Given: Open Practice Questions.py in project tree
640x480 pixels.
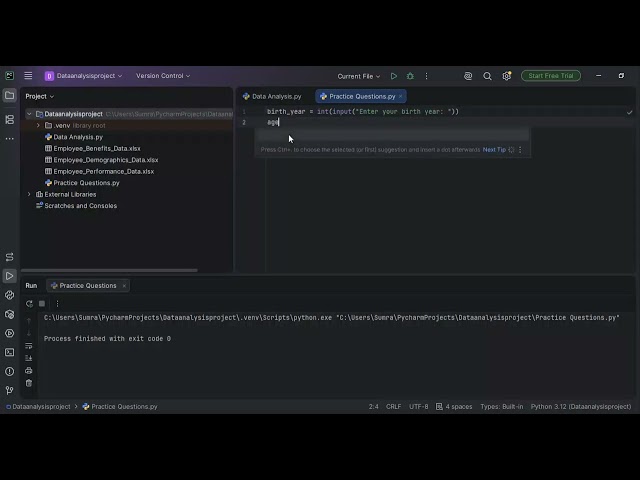Looking at the screenshot, I should 82,183.
